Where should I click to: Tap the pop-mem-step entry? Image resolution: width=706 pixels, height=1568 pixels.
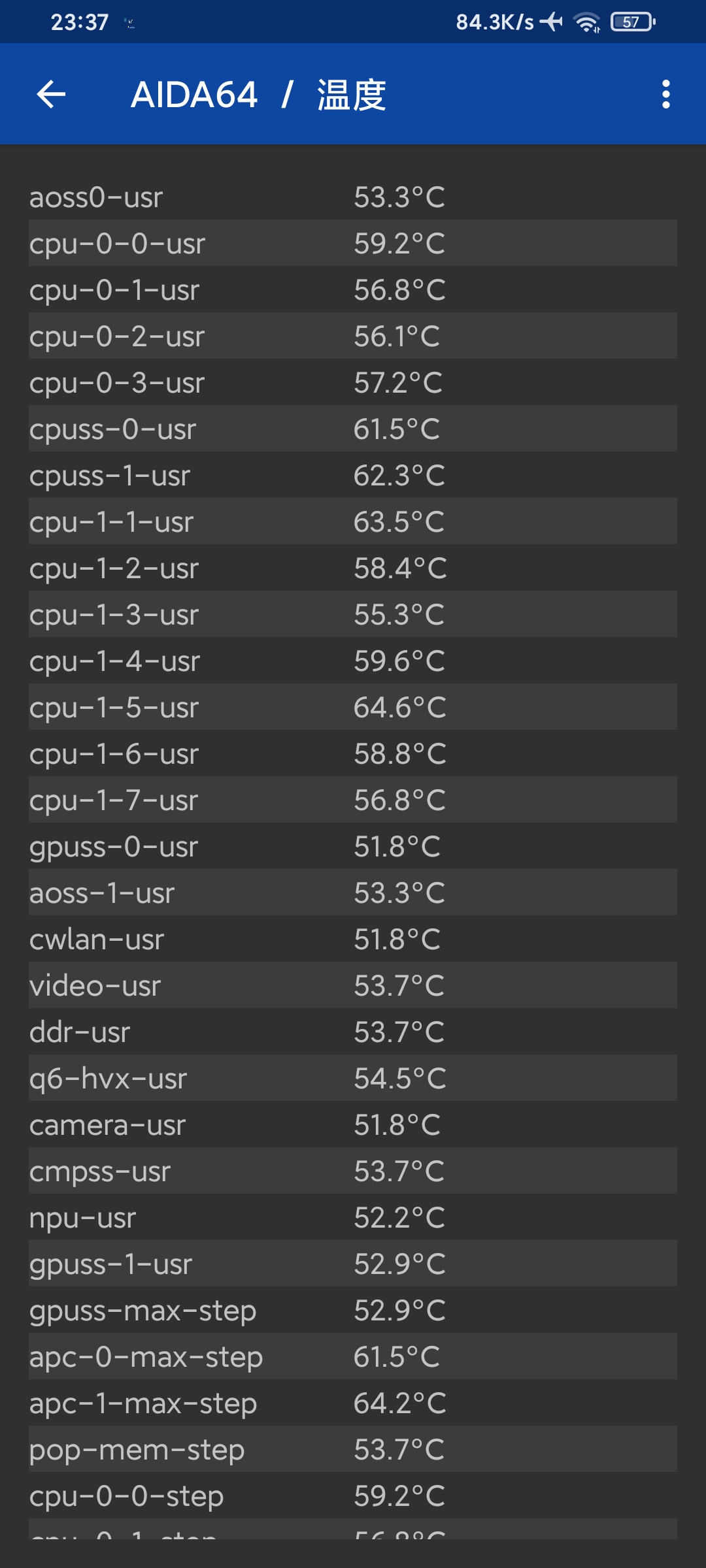pyautogui.click(x=353, y=1449)
